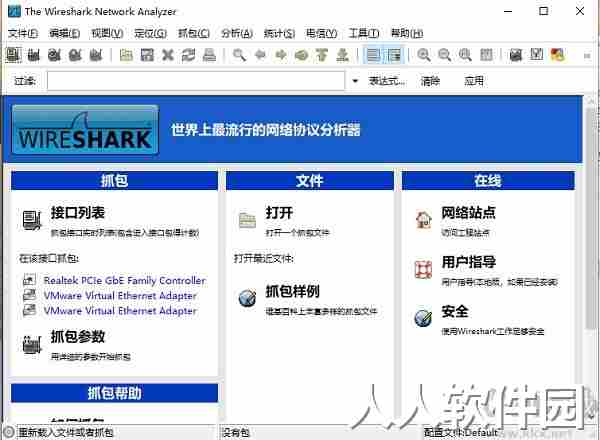Restart the capture toolbar icon
Image resolution: width=600 pixels, height=440 pixels.
click(96, 55)
